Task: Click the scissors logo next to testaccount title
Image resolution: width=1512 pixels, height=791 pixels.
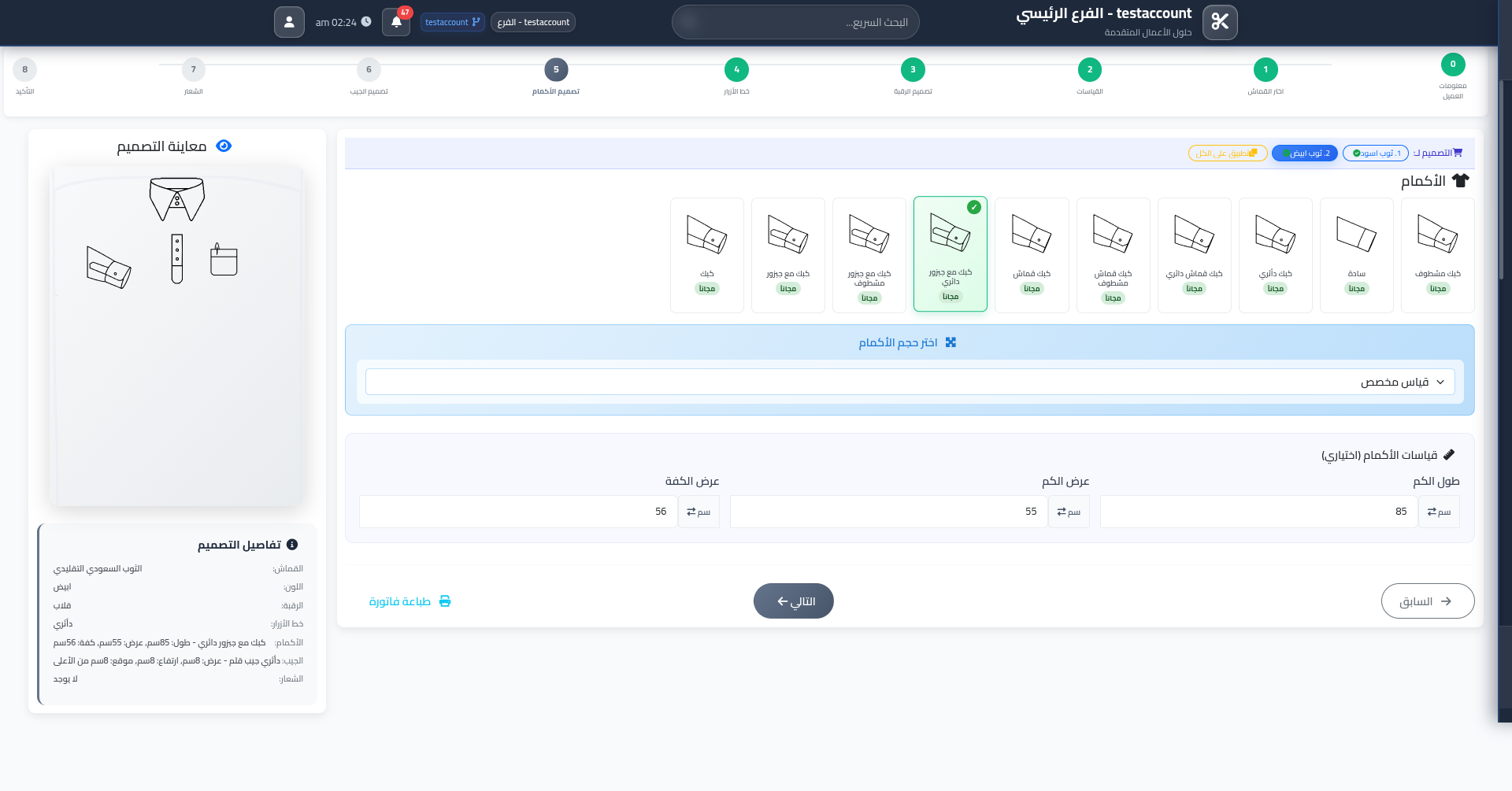Action: (1219, 22)
